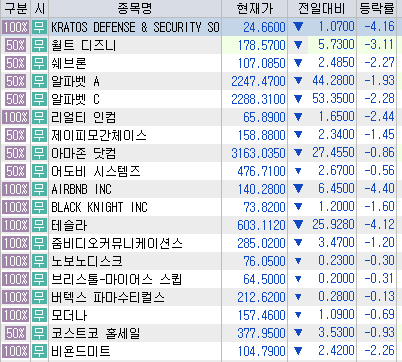Screen dimensions: 402x362
Task: Click the current price 178.5700
Action: pos(262,45)
